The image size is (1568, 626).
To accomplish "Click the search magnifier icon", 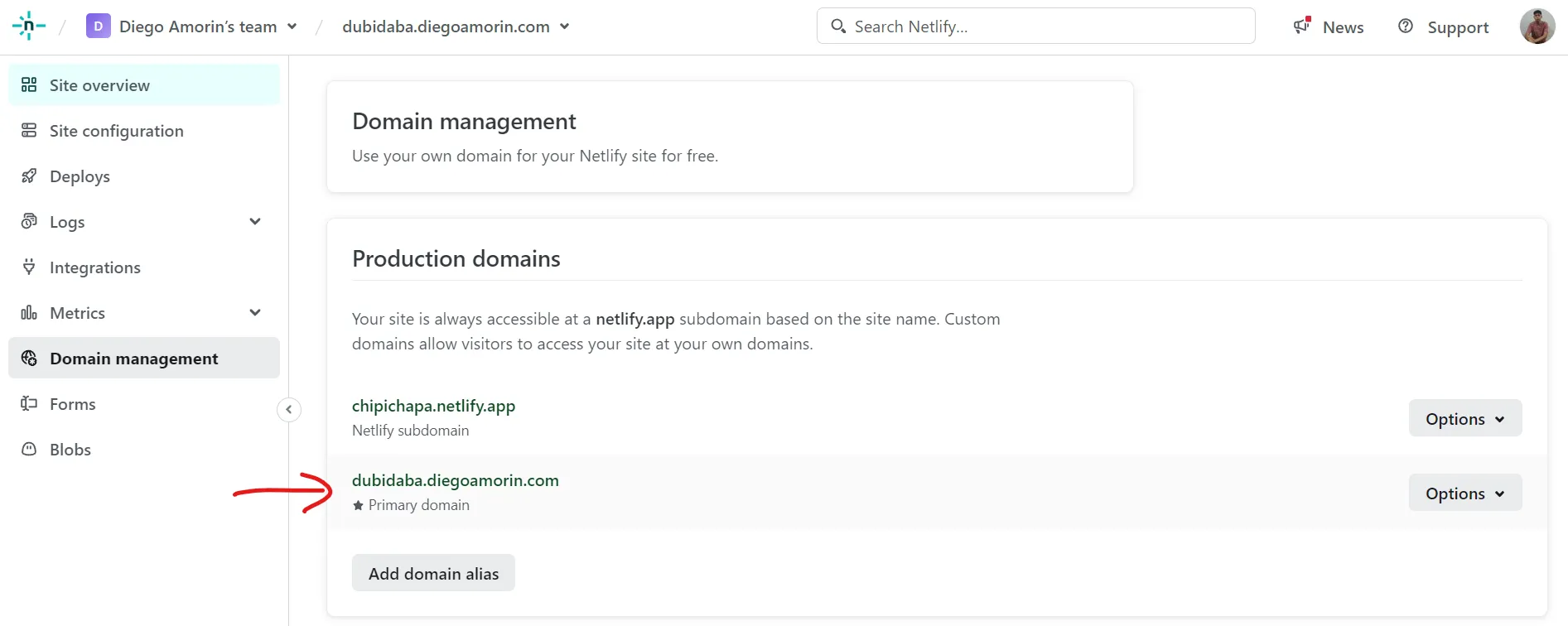I will (x=838, y=26).
